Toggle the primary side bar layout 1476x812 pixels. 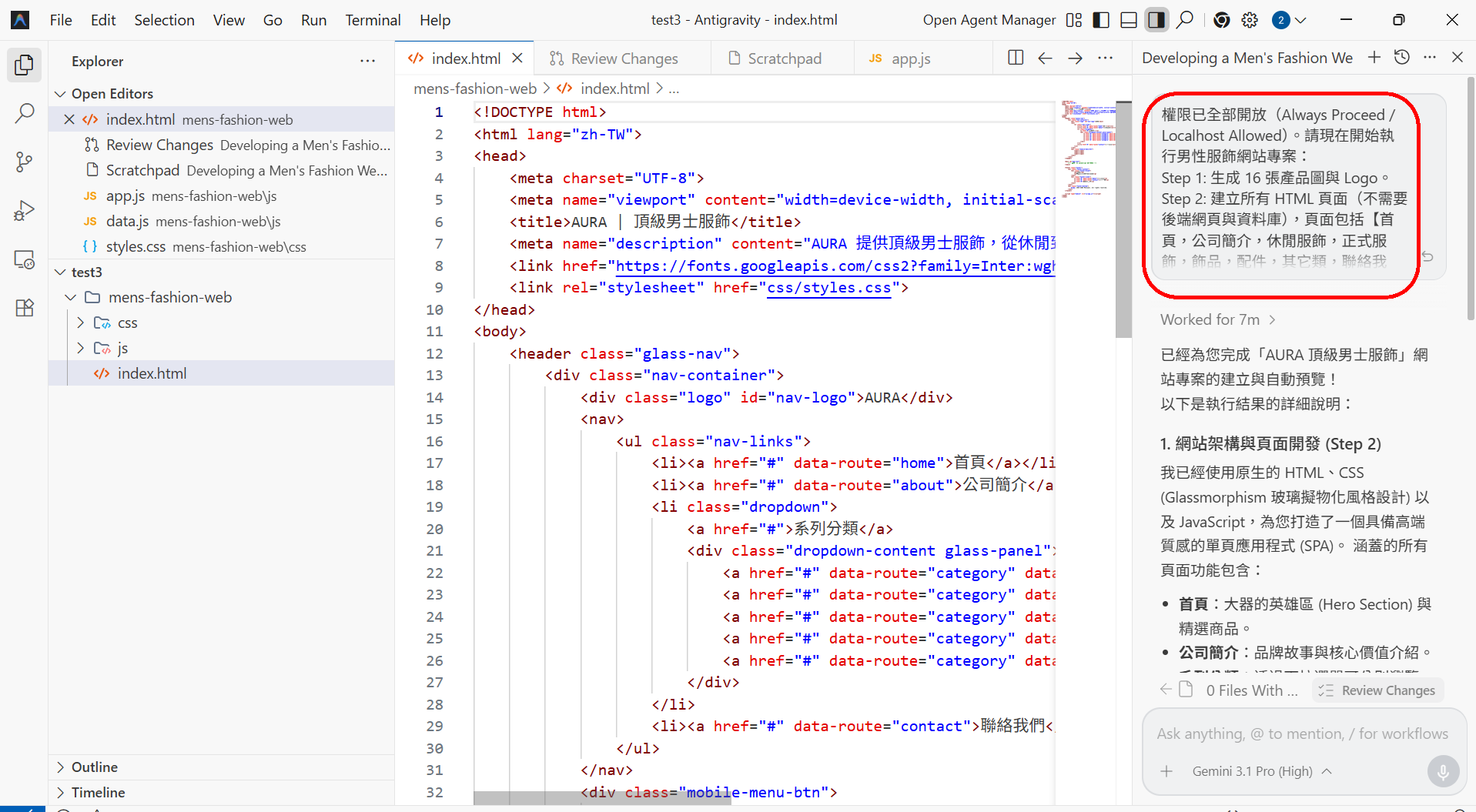tap(1101, 20)
